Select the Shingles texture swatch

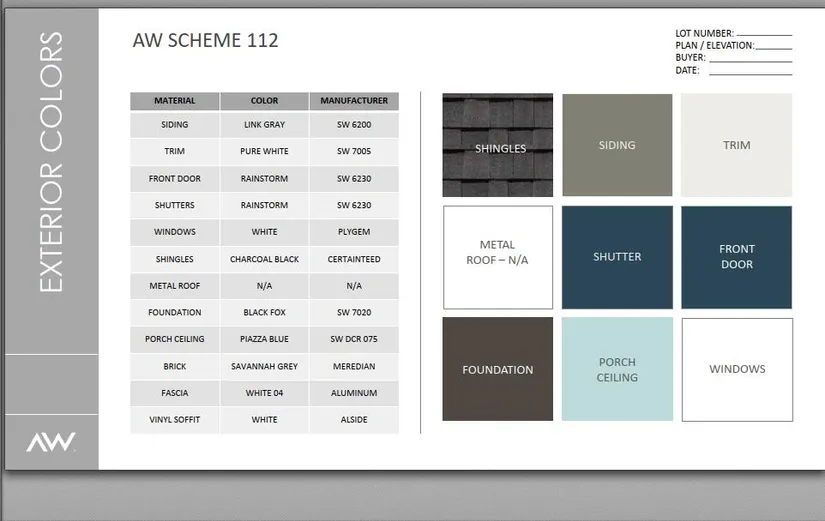tap(498, 145)
